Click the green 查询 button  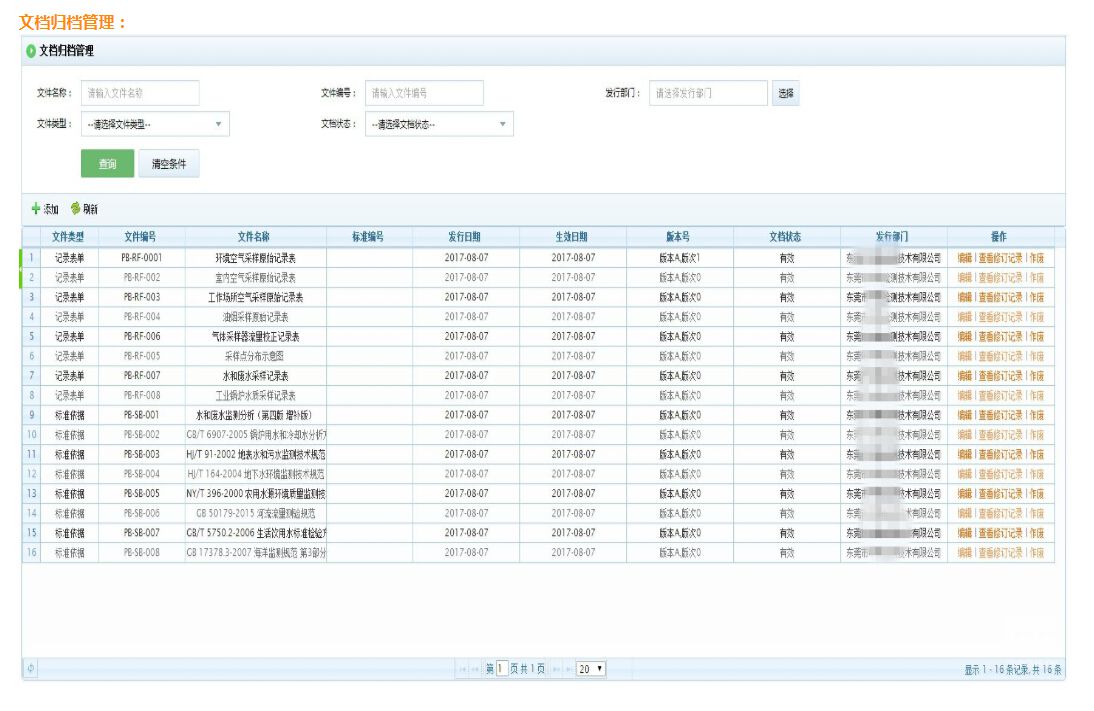(x=107, y=164)
